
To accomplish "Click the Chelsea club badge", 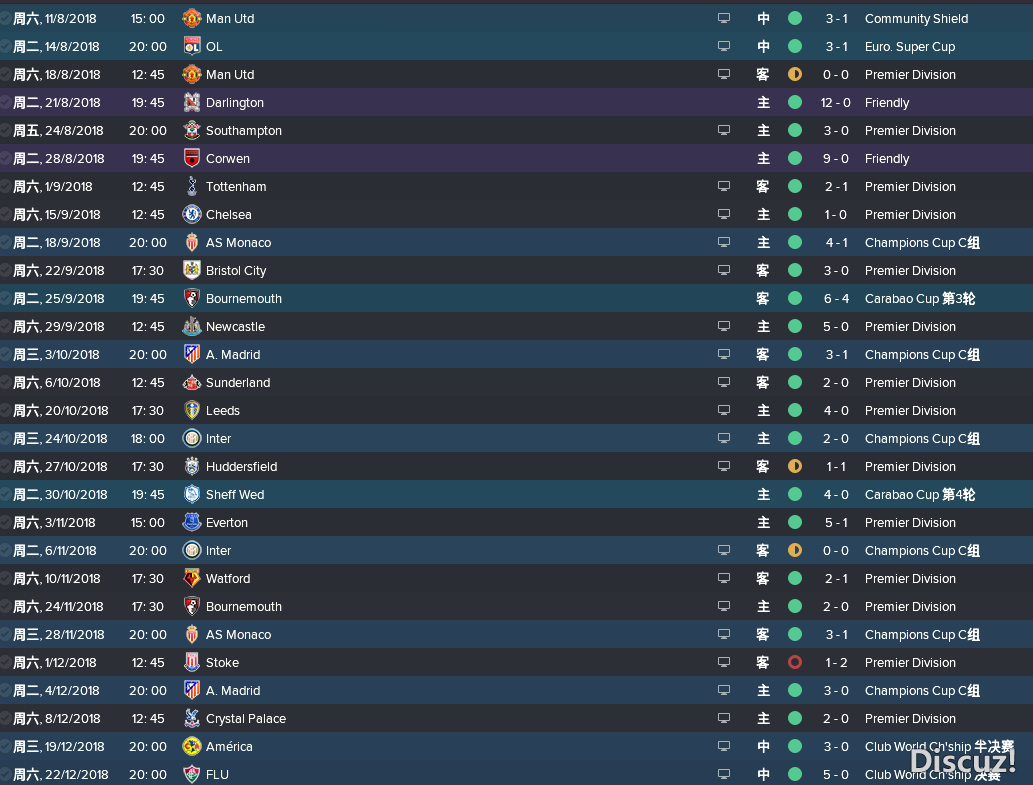I will 191,214.
